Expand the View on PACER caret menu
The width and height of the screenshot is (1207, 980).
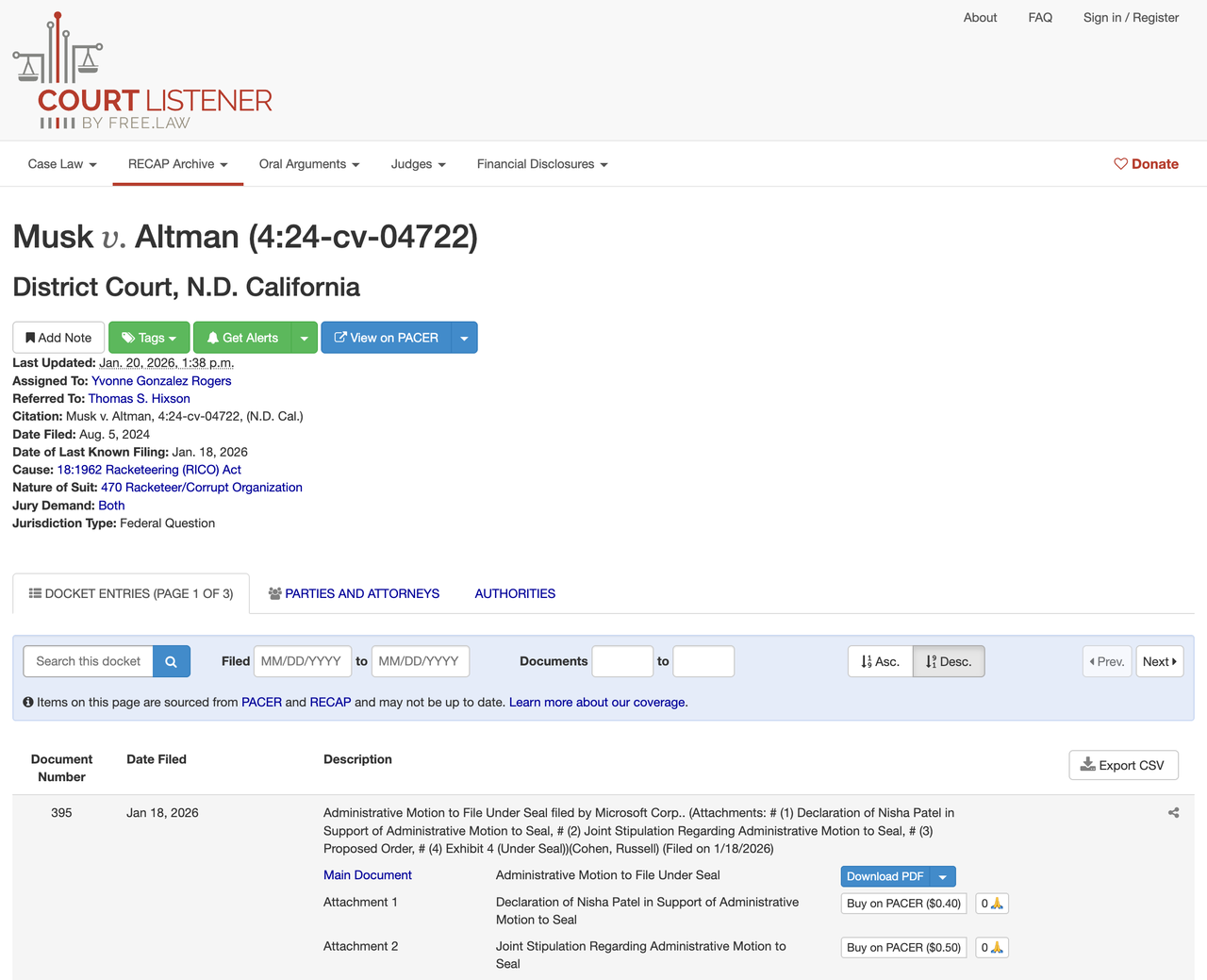464,338
